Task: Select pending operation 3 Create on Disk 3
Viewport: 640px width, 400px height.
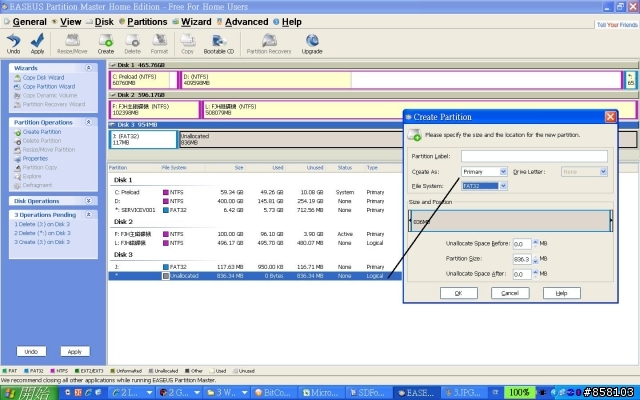Action: pyautogui.click(x=42, y=242)
